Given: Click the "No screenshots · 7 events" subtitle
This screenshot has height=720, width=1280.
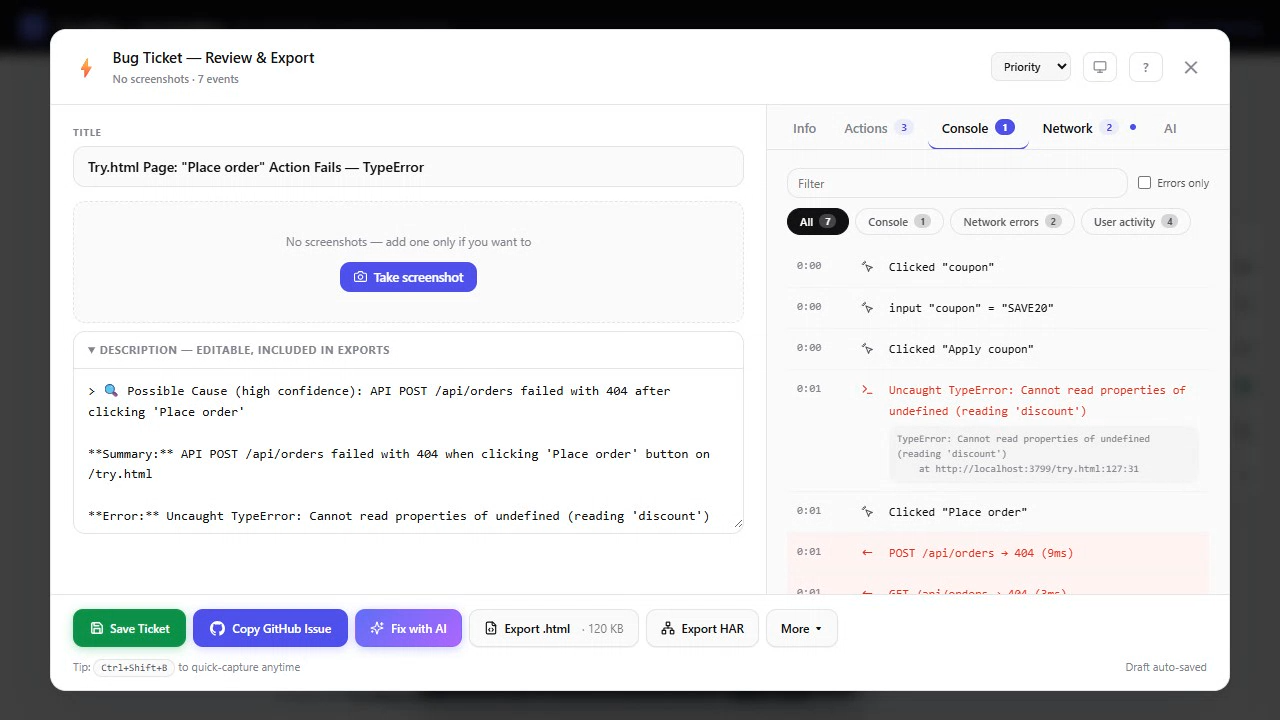Looking at the screenshot, I should pos(175,79).
